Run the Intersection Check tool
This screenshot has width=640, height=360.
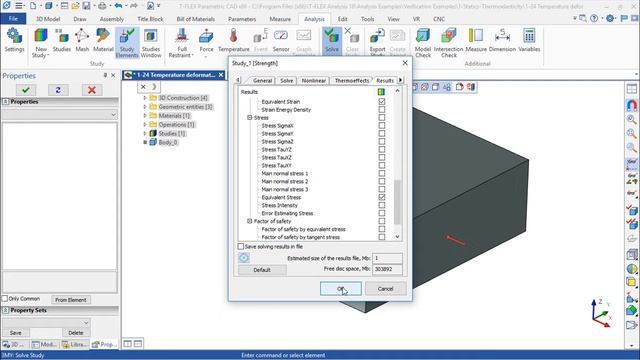[x=449, y=42]
